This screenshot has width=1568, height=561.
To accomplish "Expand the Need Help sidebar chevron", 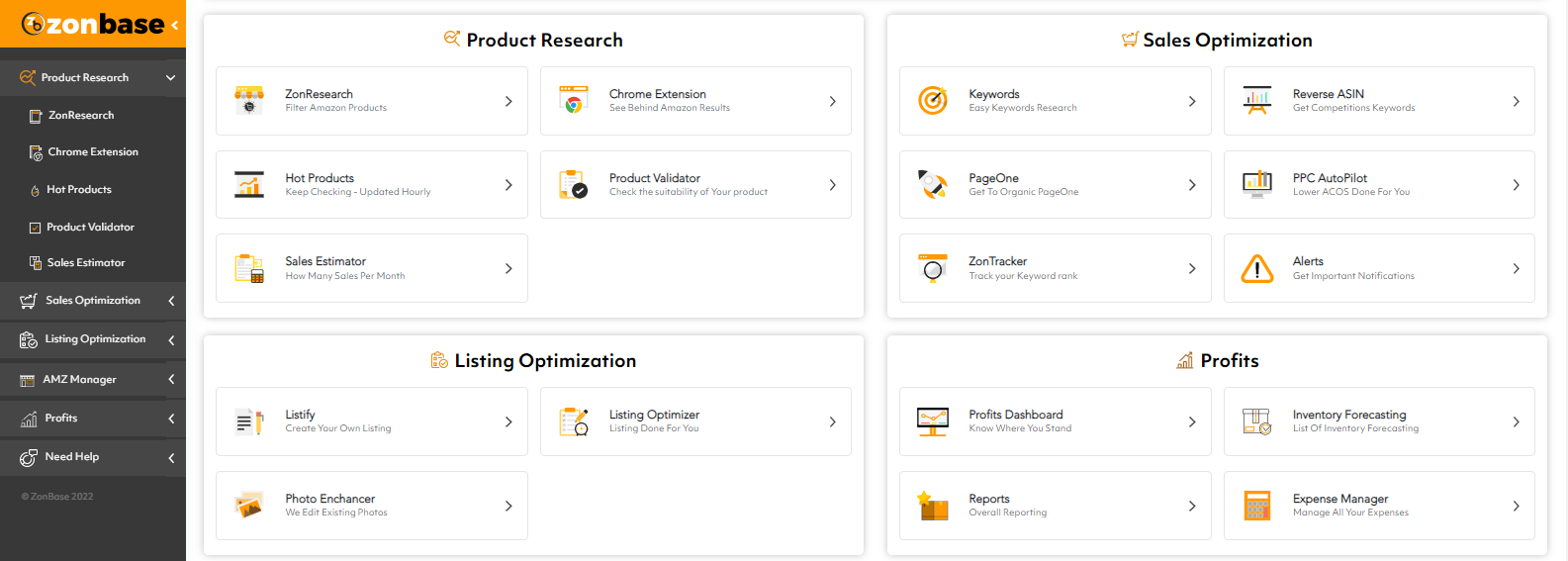I will point(171,457).
